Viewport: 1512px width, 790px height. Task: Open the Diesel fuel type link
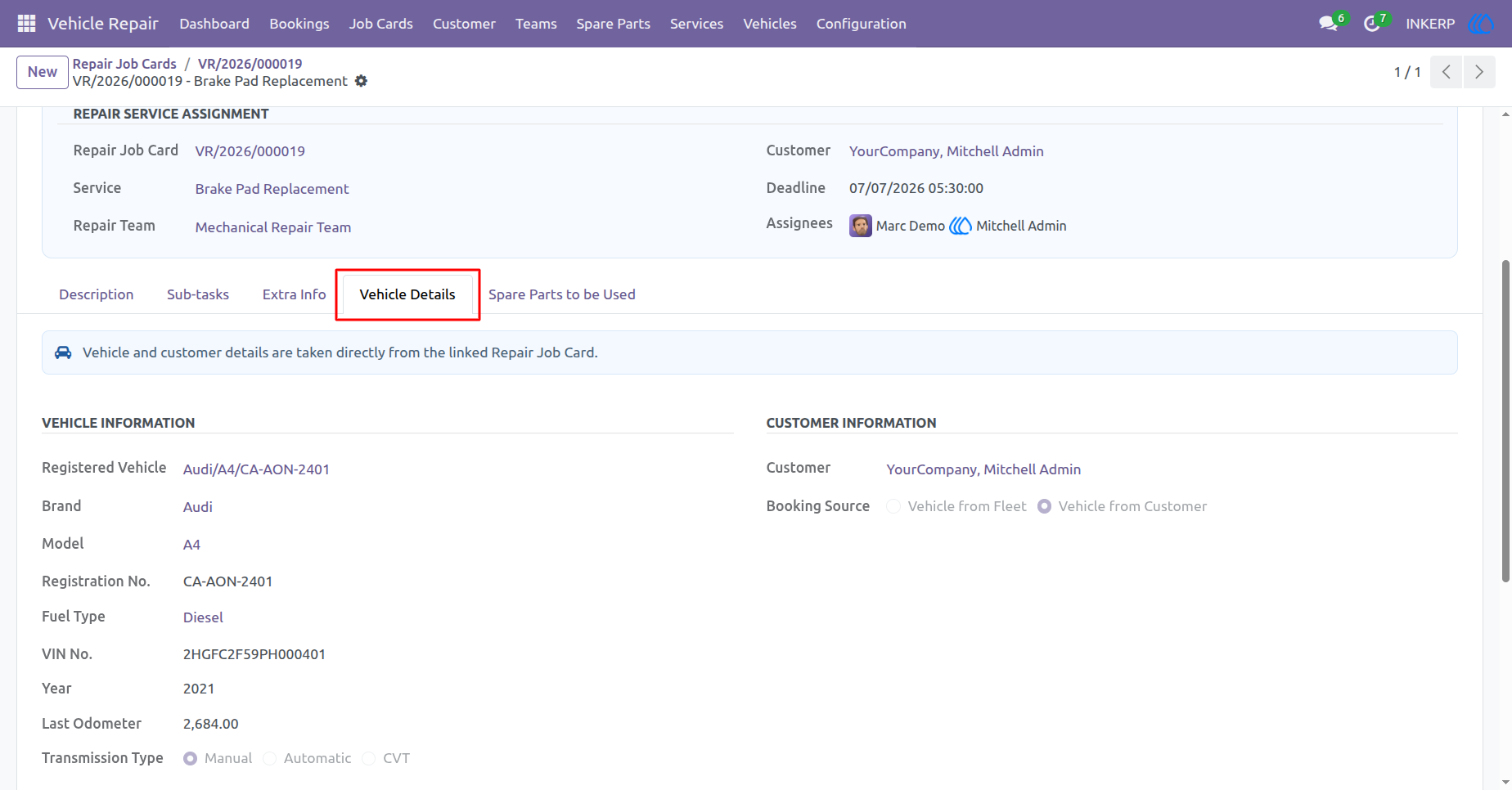point(203,617)
